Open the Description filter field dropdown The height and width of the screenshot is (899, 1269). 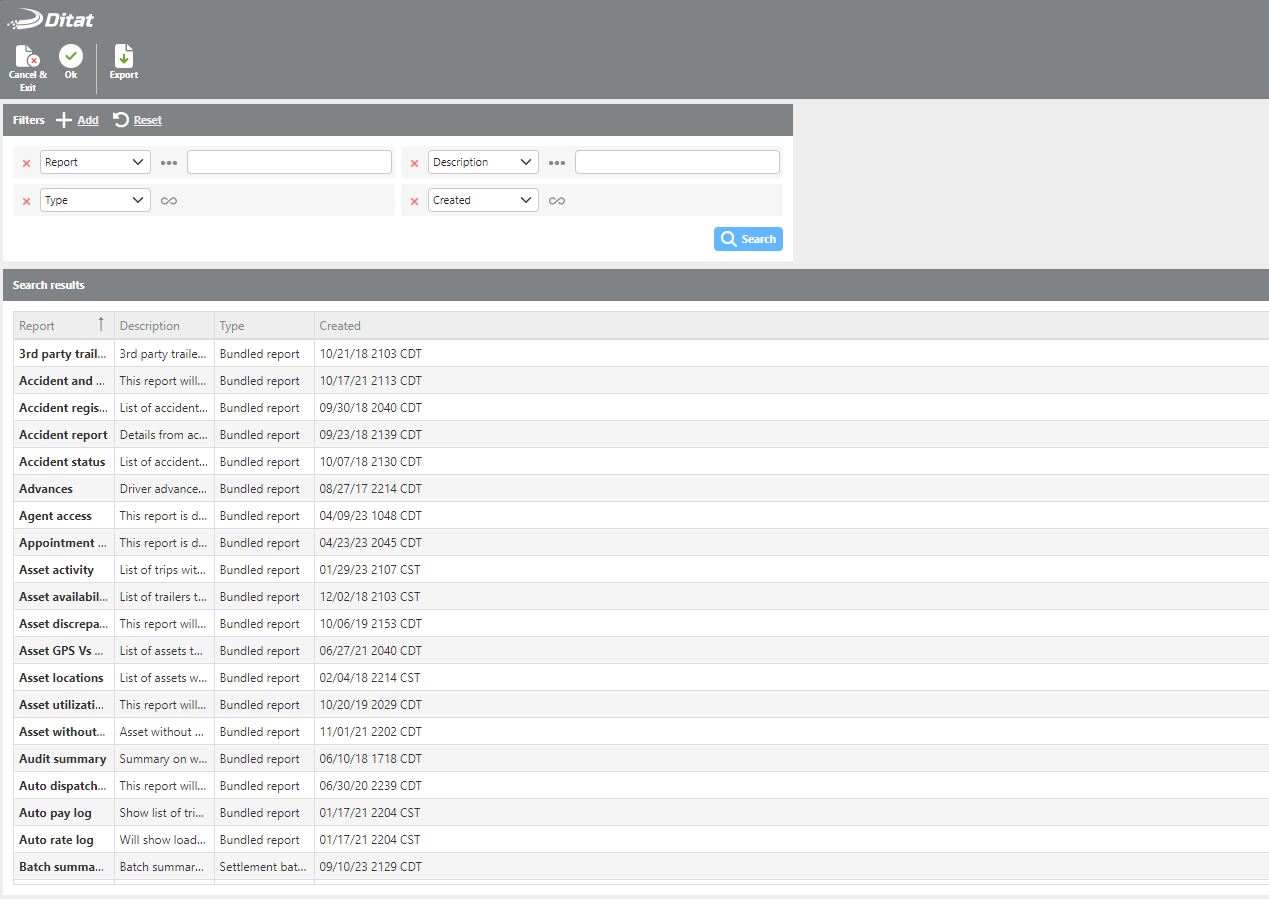tap(483, 162)
